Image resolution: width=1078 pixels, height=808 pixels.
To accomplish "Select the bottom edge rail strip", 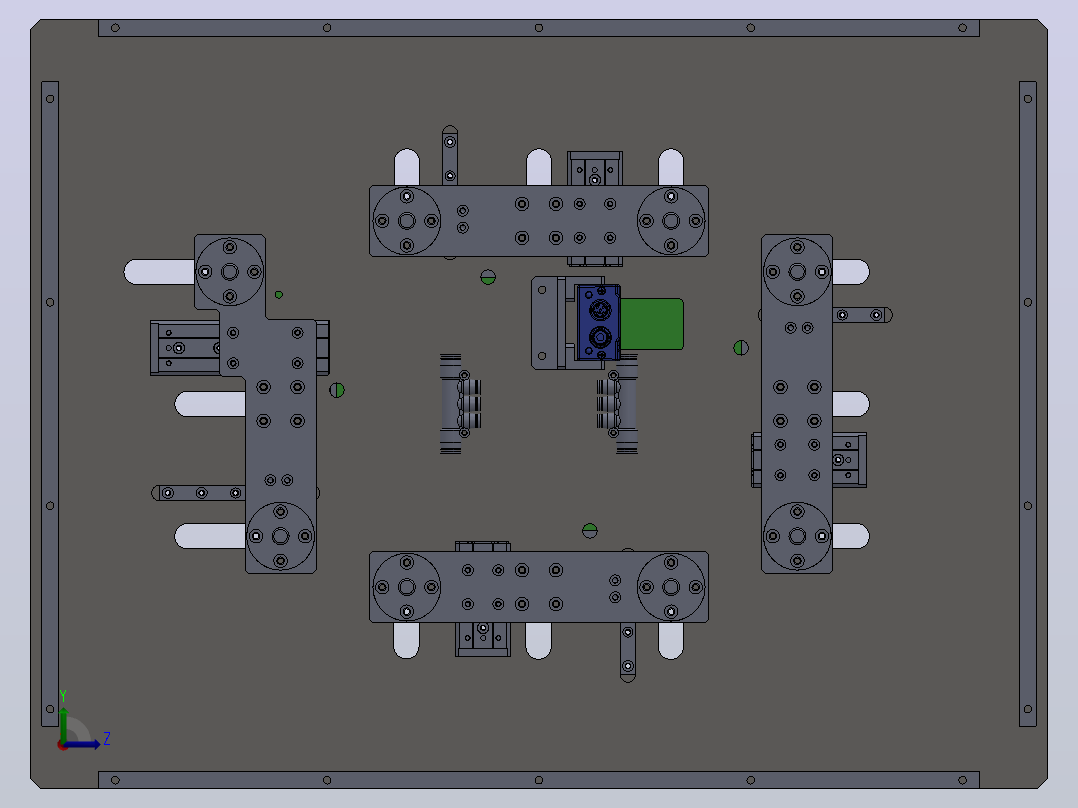I will click(x=538, y=780).
